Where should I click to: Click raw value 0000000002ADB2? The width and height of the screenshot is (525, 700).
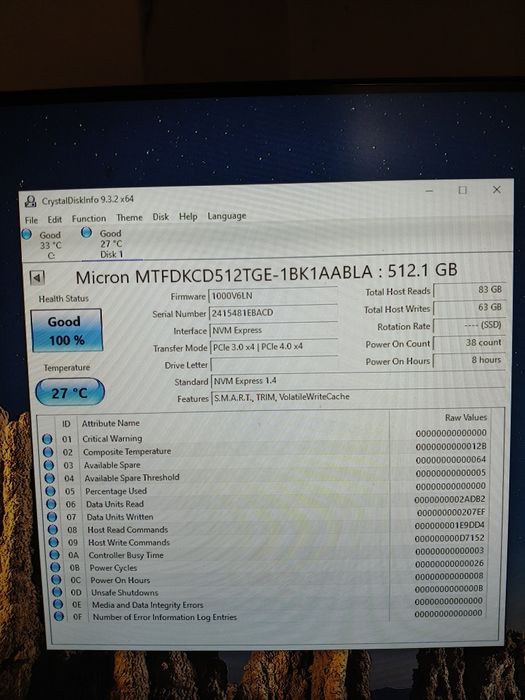pyautogui.click(x=450, y=499)
